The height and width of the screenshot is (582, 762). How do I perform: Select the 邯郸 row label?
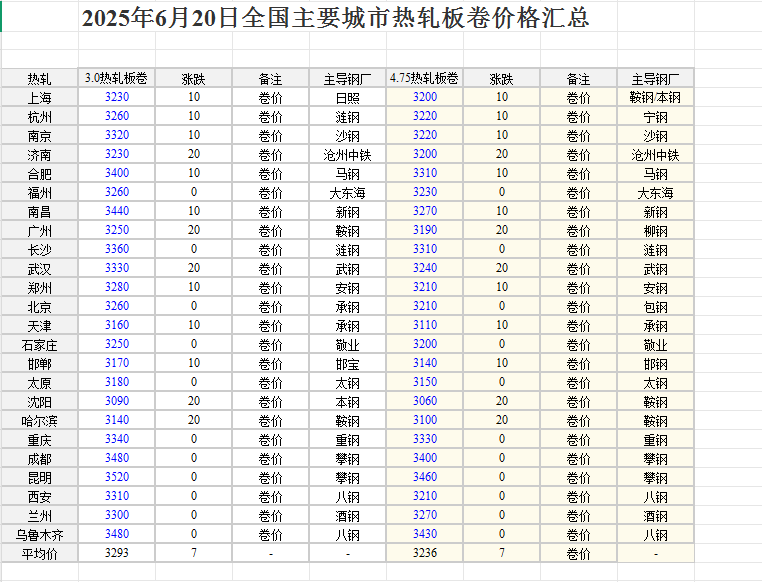(39, 363)
